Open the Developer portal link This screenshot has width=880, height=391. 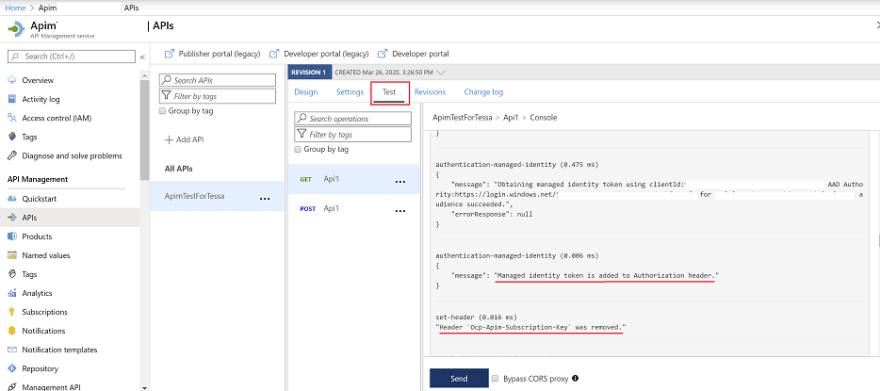(x=421, y=54)
